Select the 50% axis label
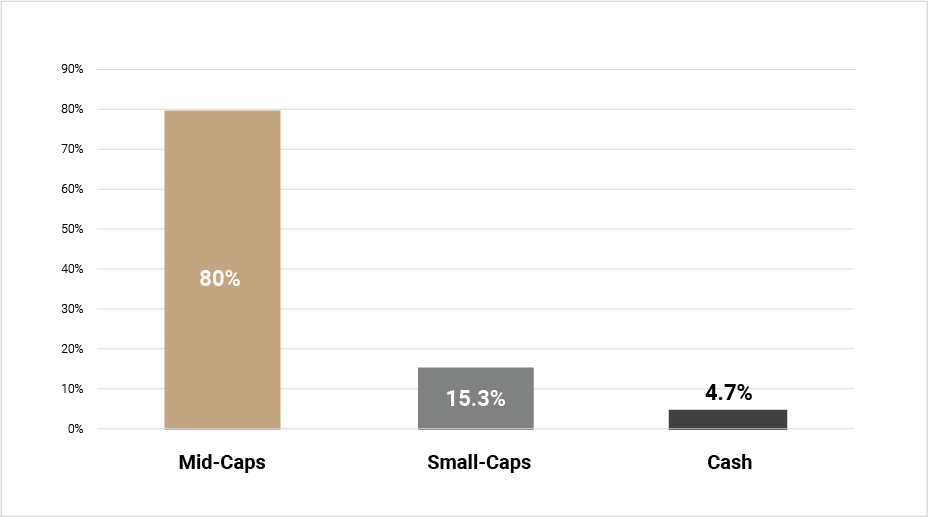The image size is (928, 517). click(x=72, y=229)
